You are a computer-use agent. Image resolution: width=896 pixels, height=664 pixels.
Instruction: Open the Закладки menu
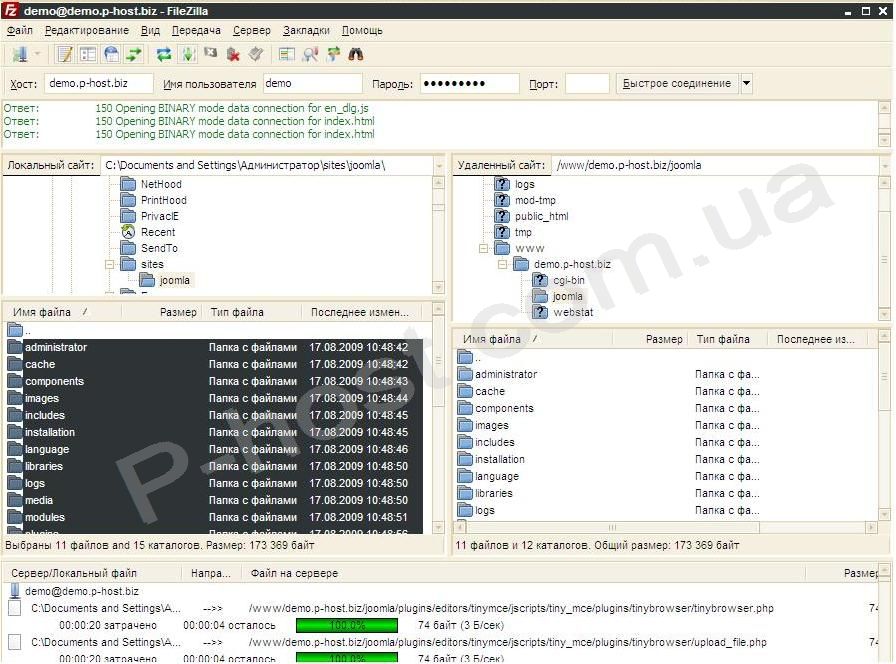point(306,30)
